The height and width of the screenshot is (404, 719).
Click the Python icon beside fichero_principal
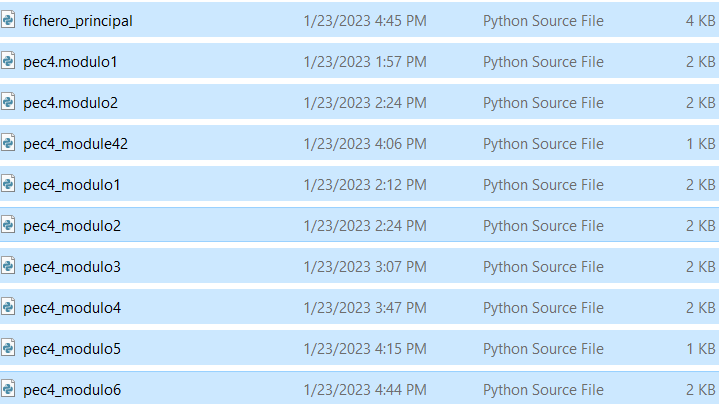[8, 20]
